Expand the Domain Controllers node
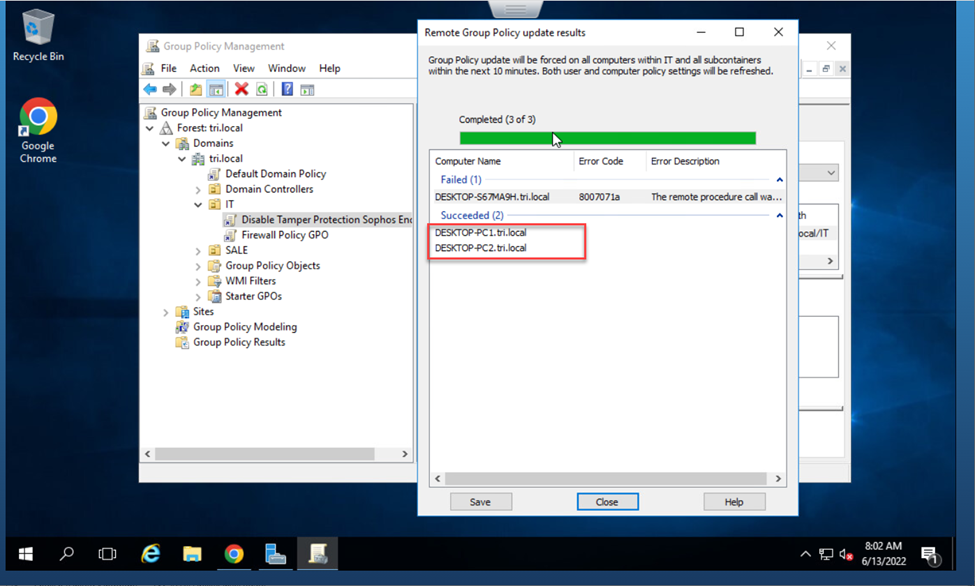The width and height of the screenshot is (975, 586). coord(198,190)
